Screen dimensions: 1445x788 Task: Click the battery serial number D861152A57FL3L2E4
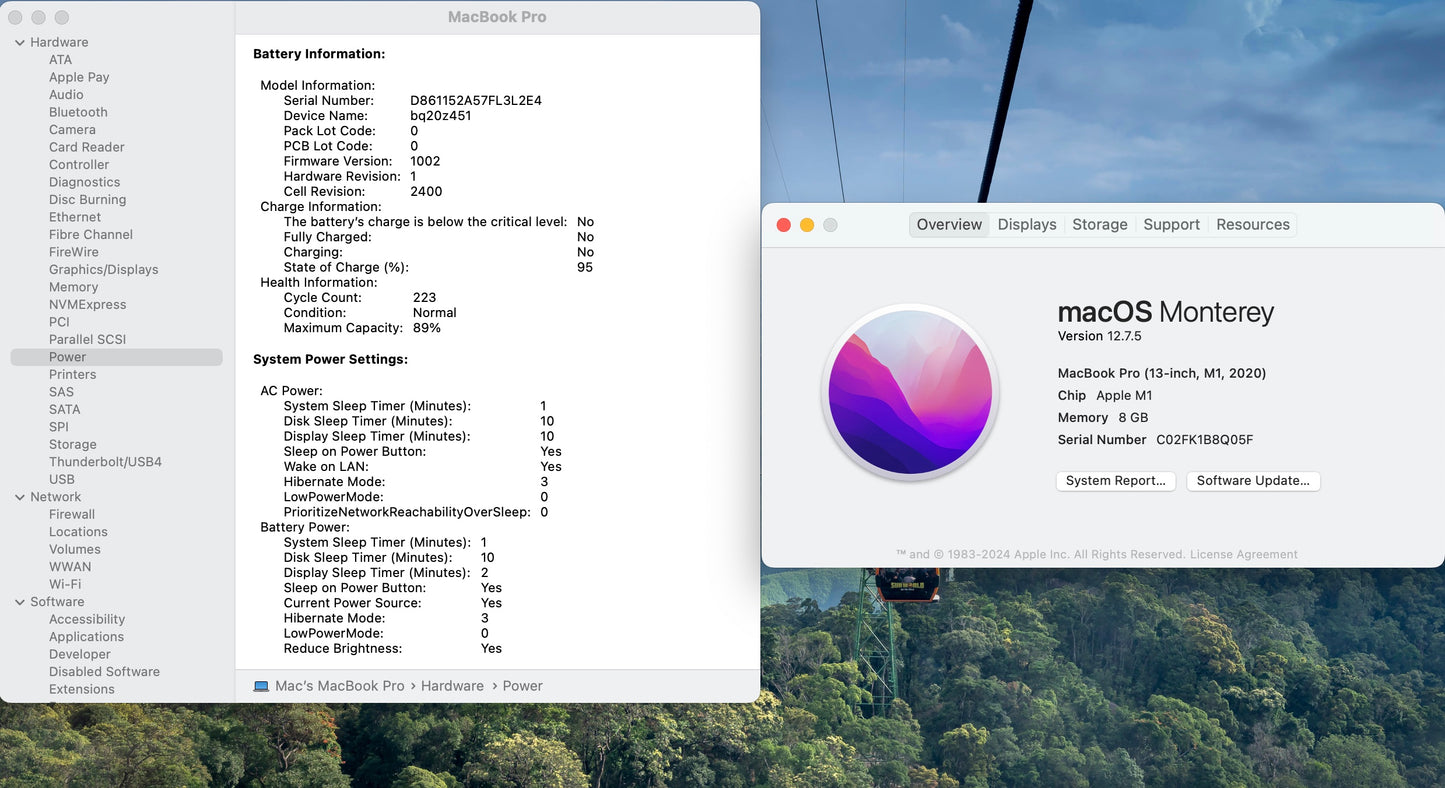pos(476,101)
